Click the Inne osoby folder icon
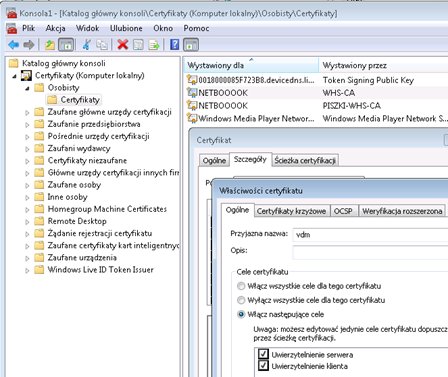 pos(39,197)
